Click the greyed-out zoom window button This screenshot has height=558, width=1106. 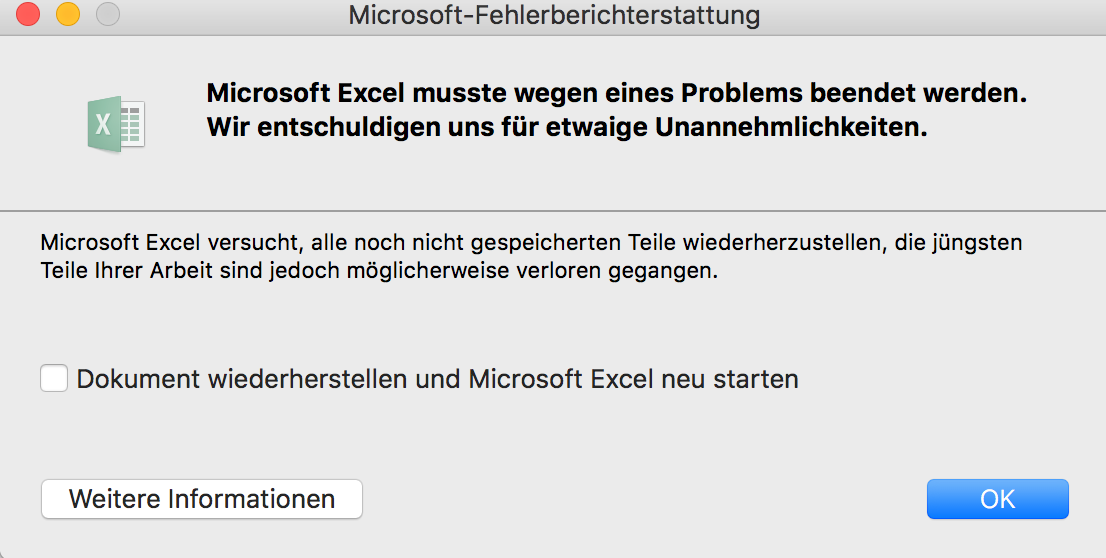(108, 14)
